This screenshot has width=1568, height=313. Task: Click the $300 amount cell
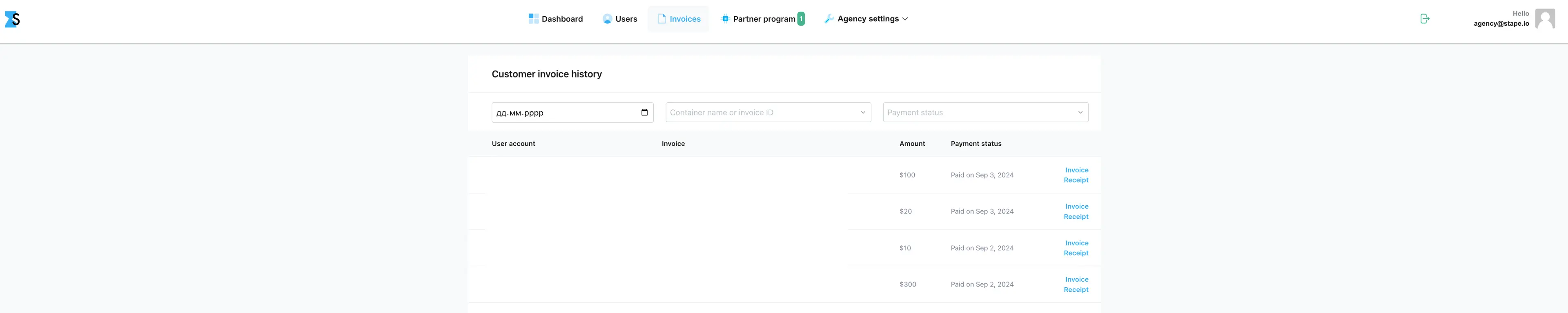tap(908, 284)
